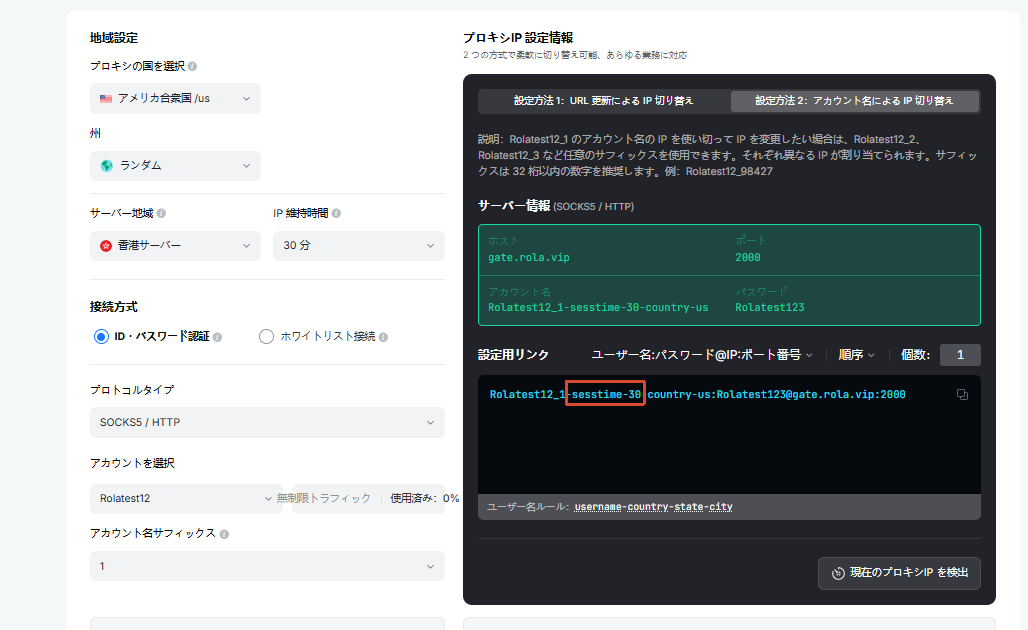Click the プロキシIP 設定情報 heading
Screen dimensions: 1028x630
pyautogui.click(x=518, y=38)
